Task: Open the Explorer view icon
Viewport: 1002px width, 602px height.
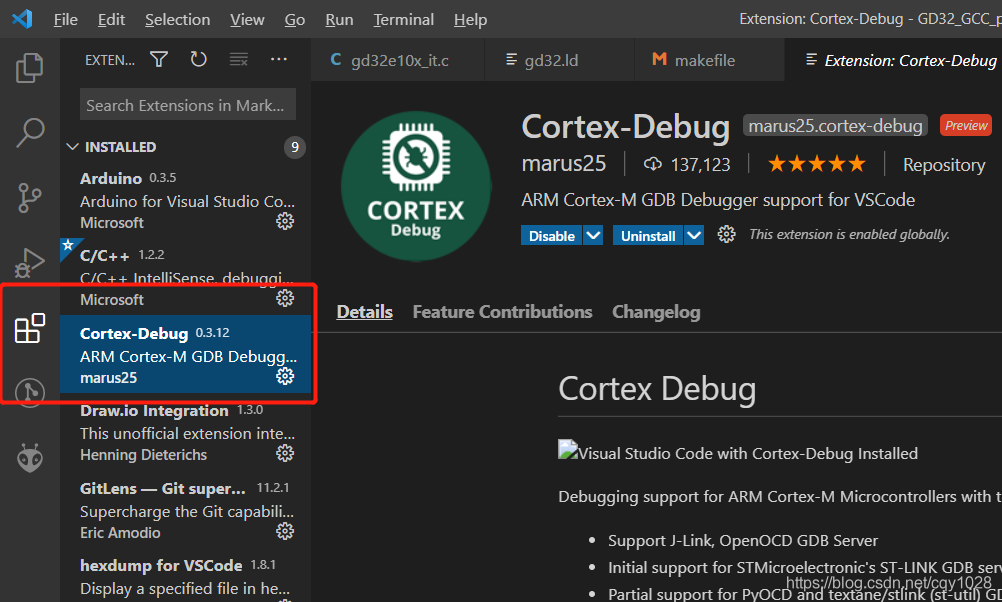Action: pyautogui.click(x=29, y=67)
